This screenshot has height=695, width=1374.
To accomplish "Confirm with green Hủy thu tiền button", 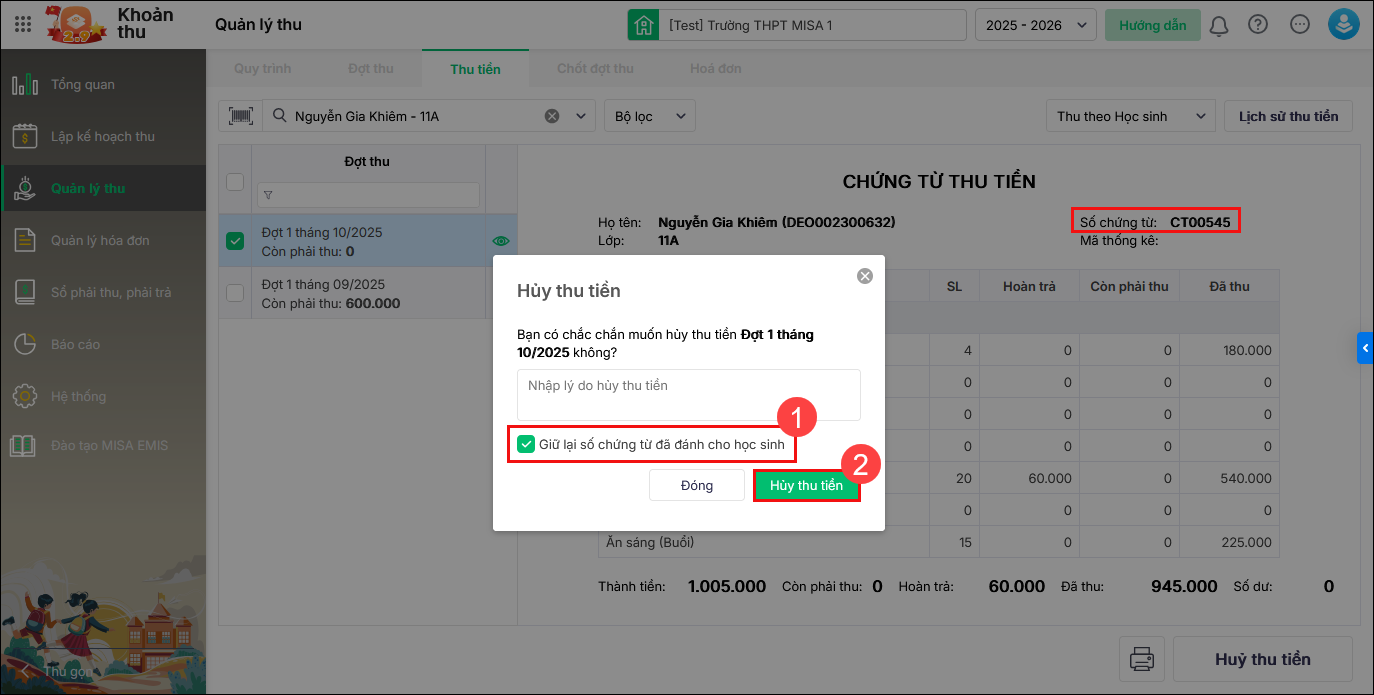I will click(806, 485).
